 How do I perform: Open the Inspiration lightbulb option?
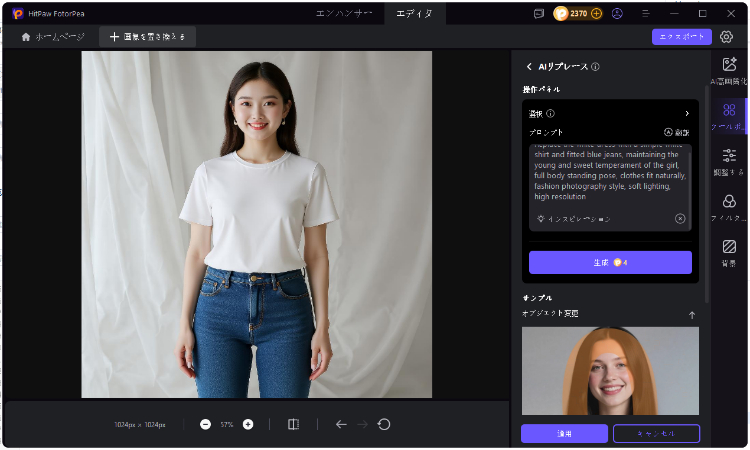573,219
